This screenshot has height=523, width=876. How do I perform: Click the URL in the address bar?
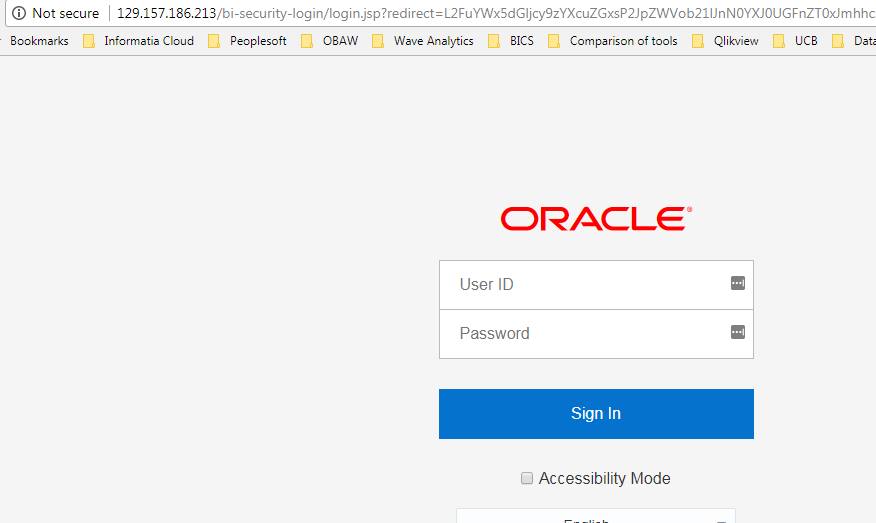[490, 13]
